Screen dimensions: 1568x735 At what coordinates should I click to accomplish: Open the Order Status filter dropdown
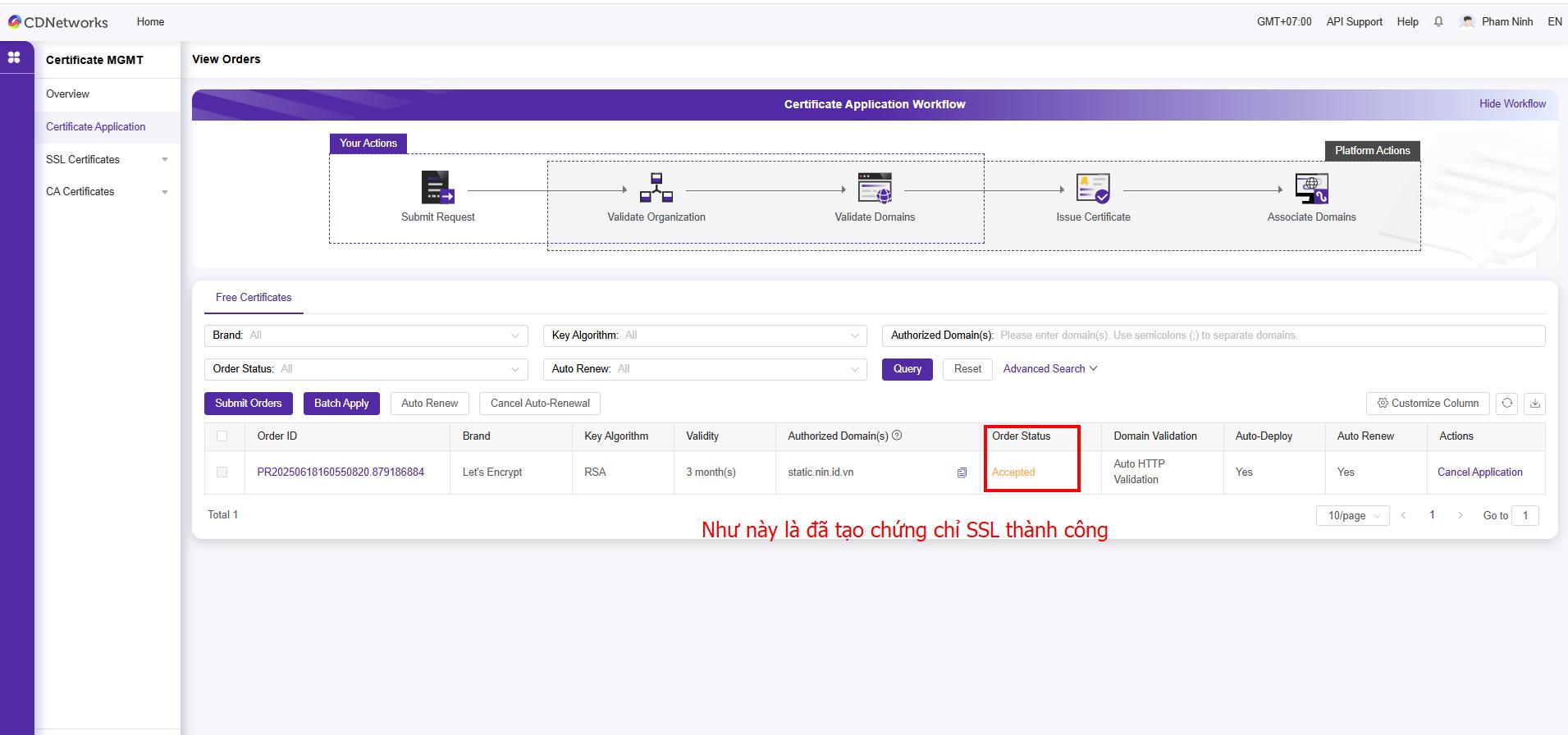point(366,369)
